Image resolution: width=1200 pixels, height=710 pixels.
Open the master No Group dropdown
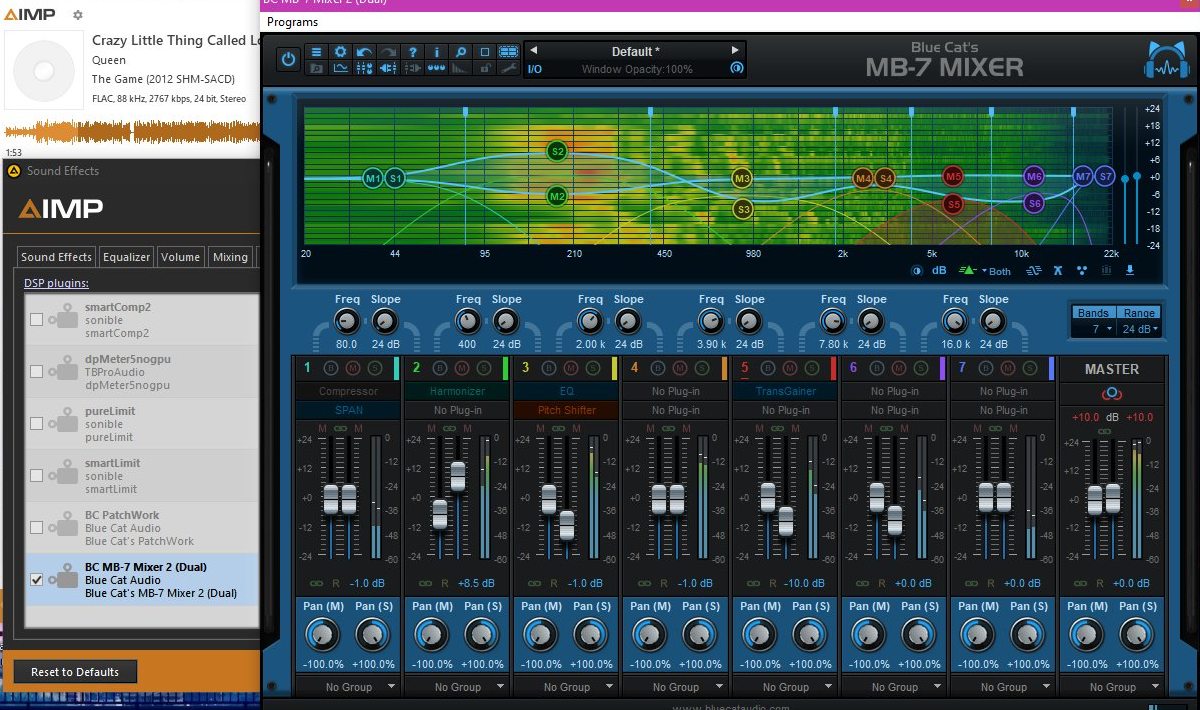[x=1113, y=687]
